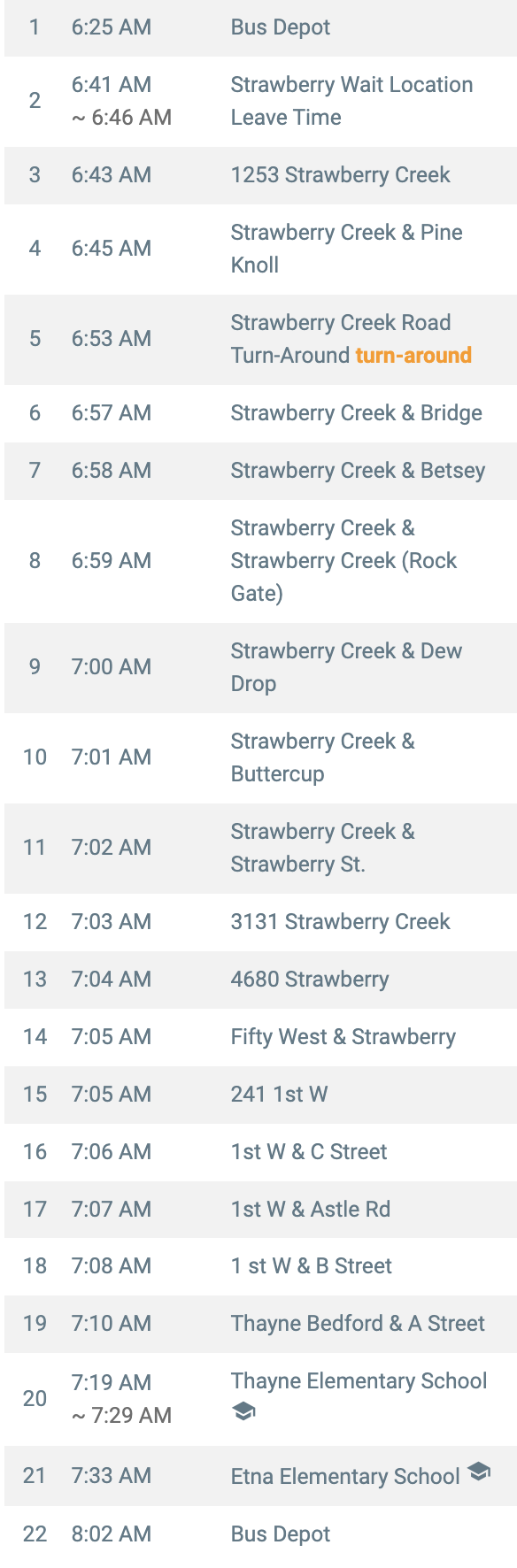Screen dimensions: 517x1568
Task: Select Strawberry Wait Location Leave Time stop
Action: pyautogui.click(x=260, y=101)
